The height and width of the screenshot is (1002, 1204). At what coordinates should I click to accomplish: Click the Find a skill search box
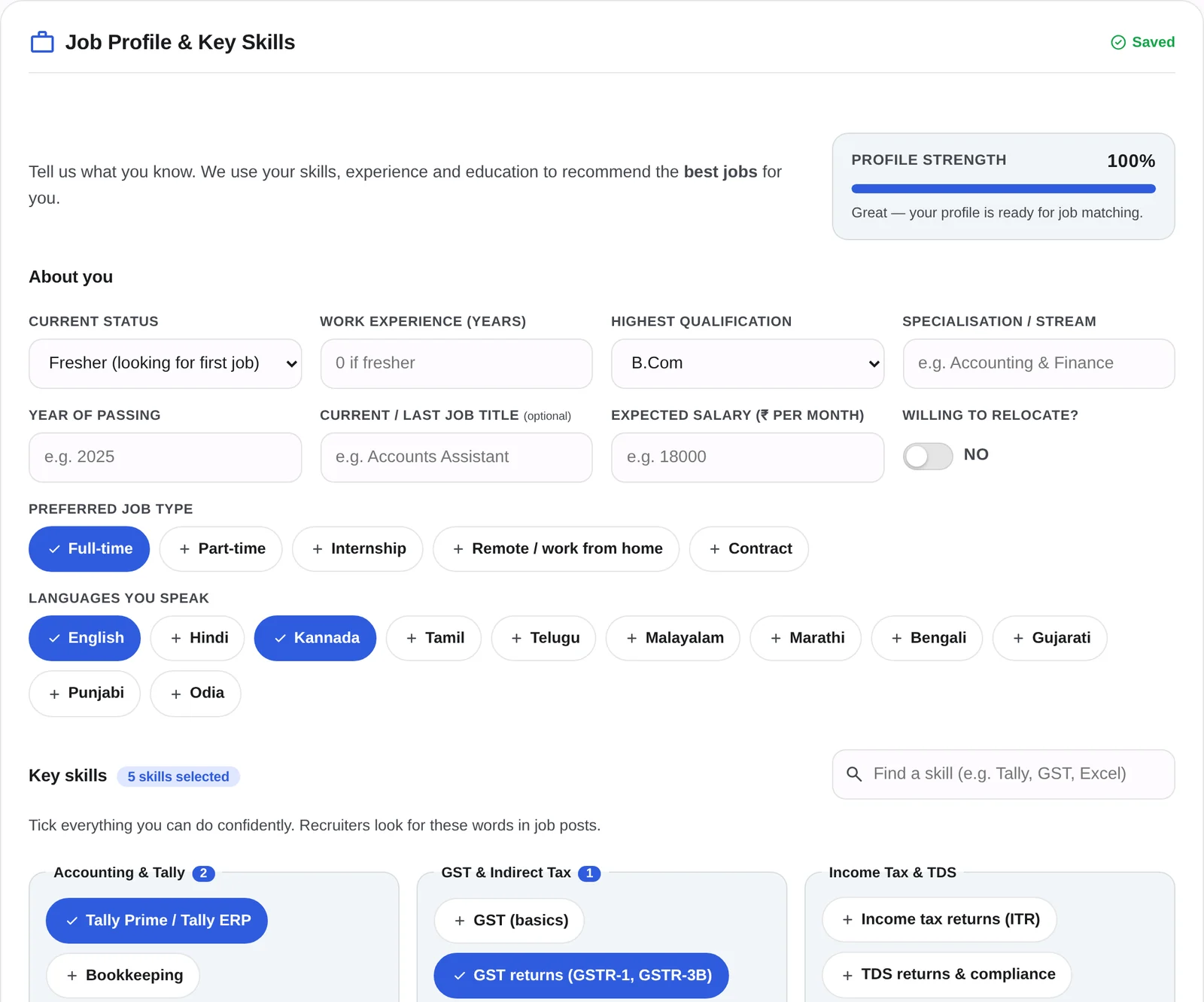(1003, 774)
